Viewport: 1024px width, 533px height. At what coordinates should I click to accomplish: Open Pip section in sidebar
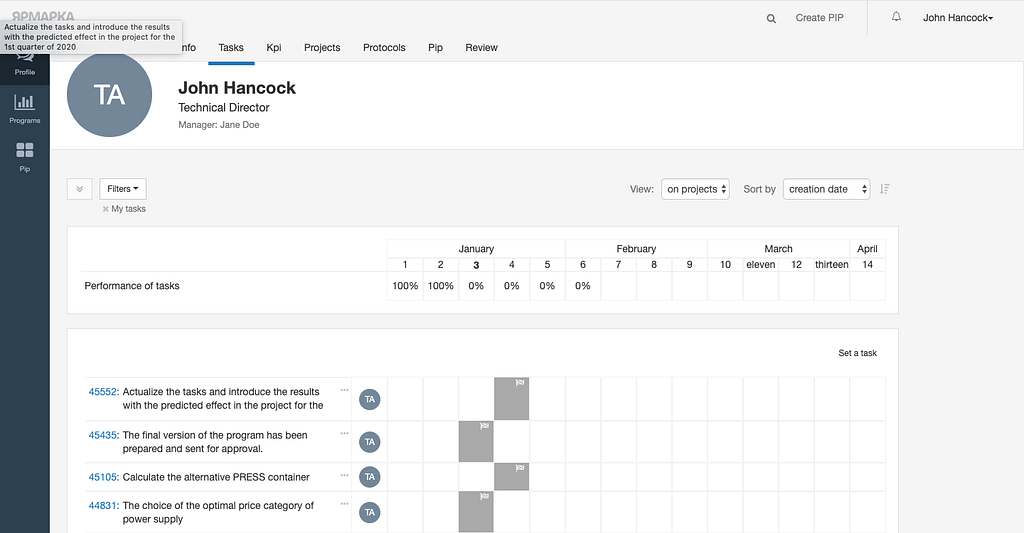click(x=24, y=157)
